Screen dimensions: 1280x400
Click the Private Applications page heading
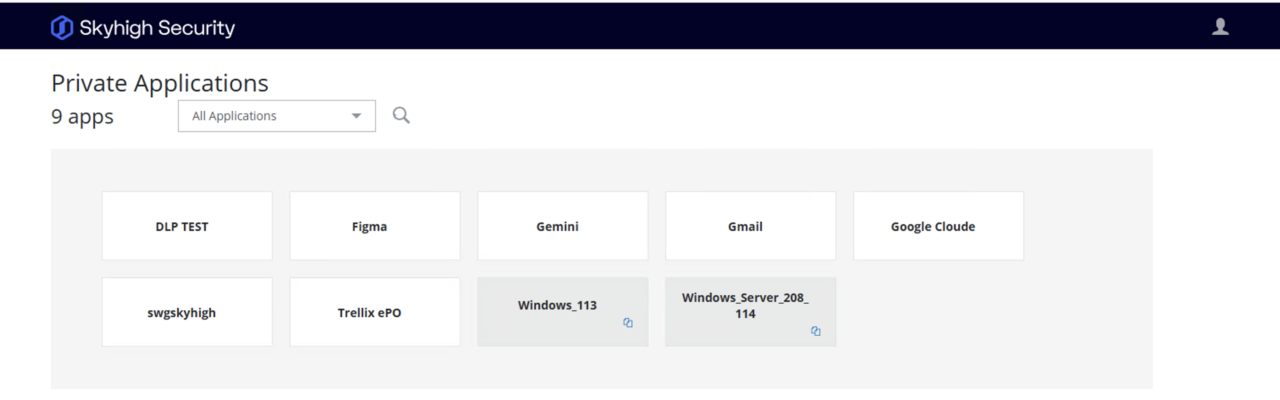(160, 83)
